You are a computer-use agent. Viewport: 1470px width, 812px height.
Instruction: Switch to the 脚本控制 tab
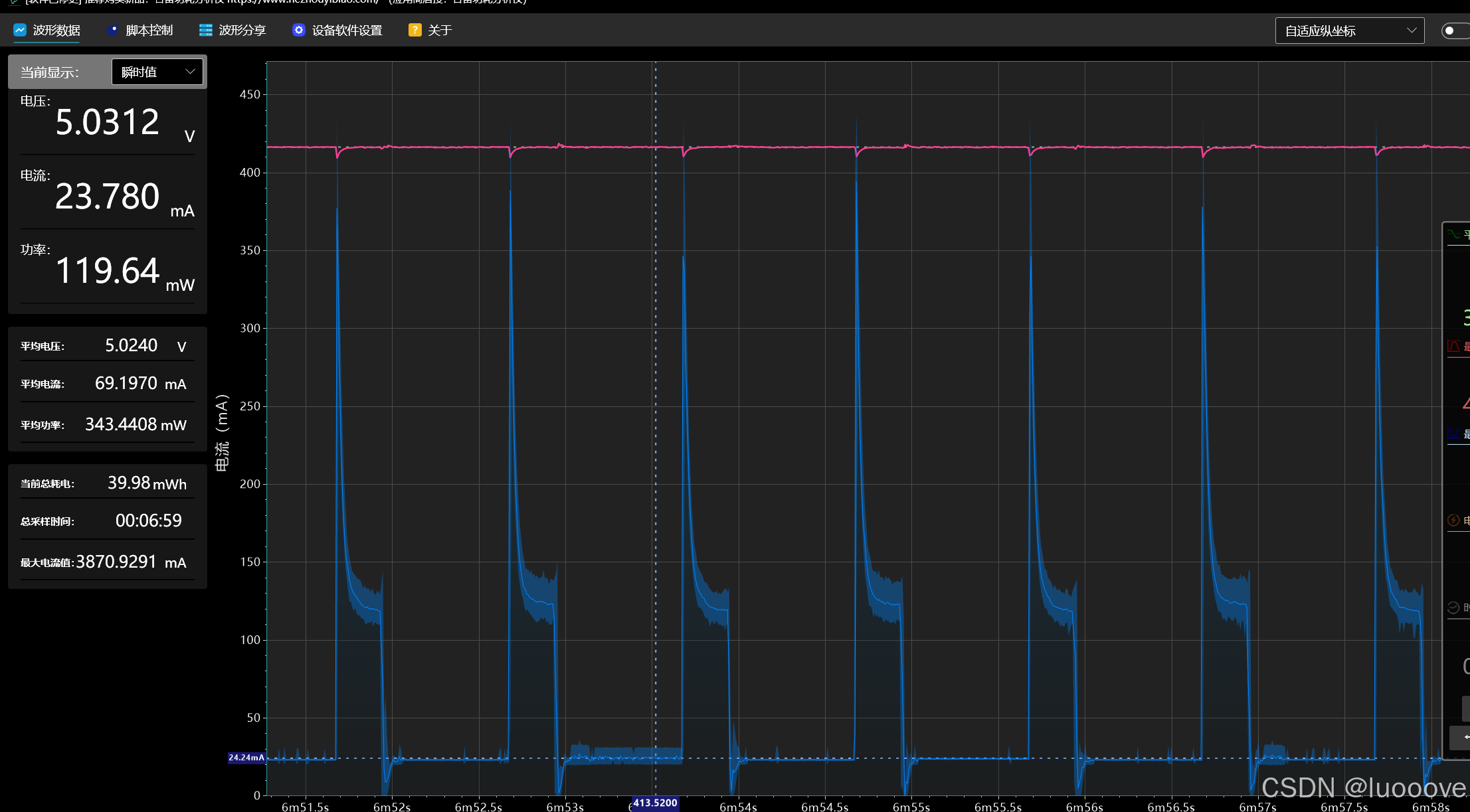tap(149, 31)
